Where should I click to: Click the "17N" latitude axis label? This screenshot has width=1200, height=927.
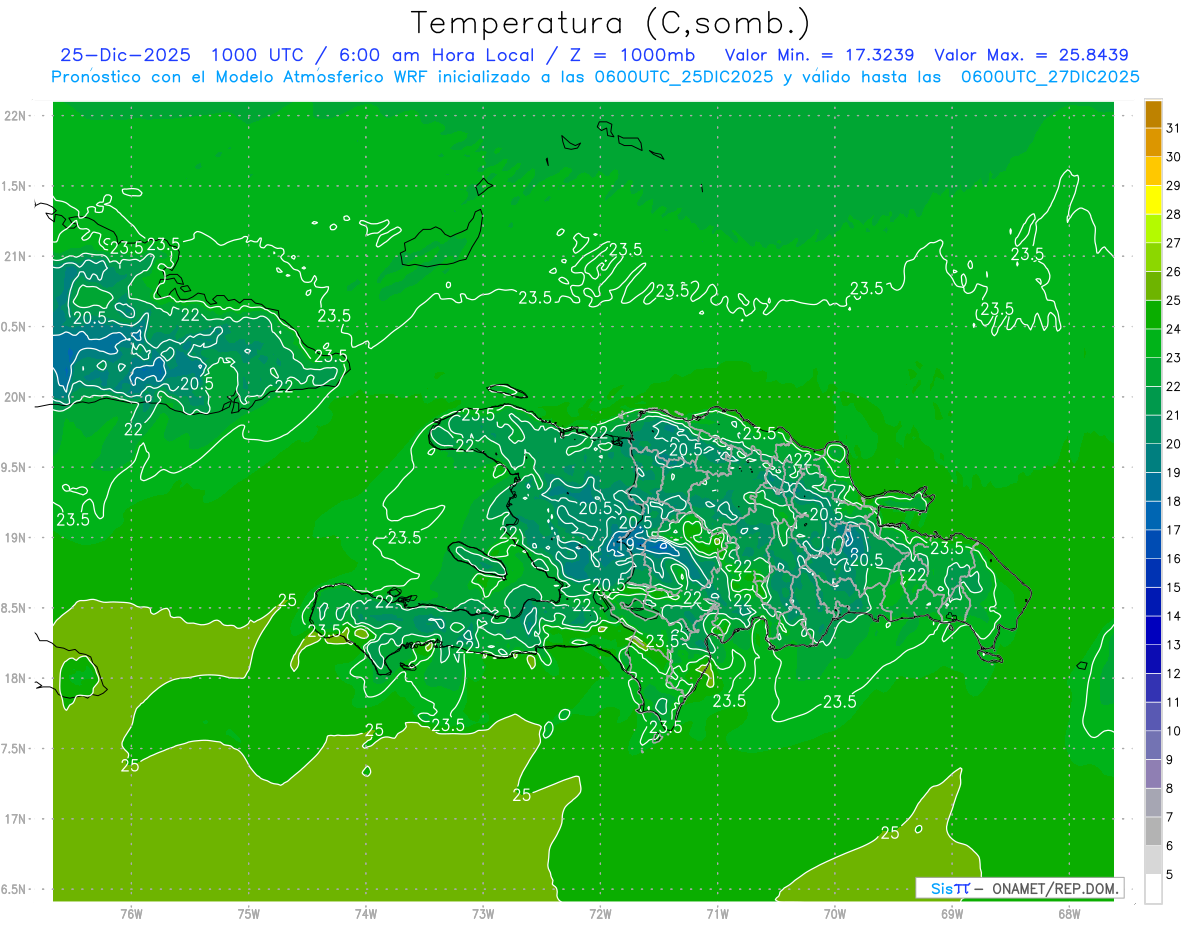pos(16,819)
